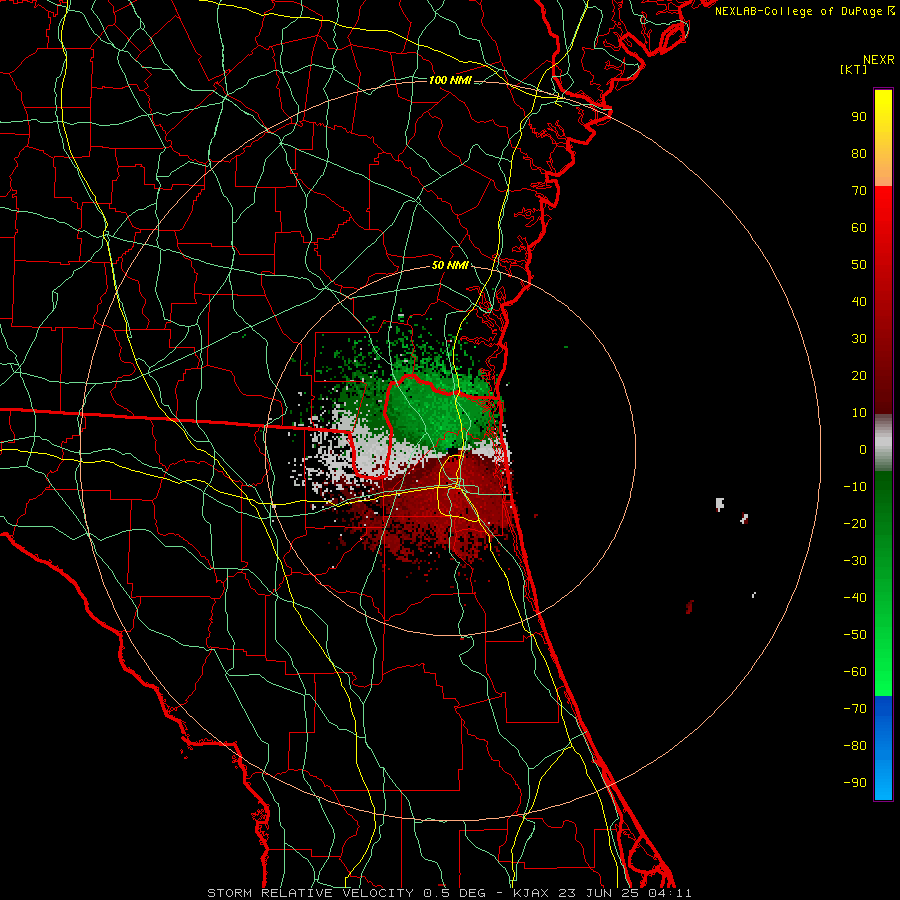Click the positive 40 scale value
The height and width of the screenshot is (900, 900).
tap(859, 302)
